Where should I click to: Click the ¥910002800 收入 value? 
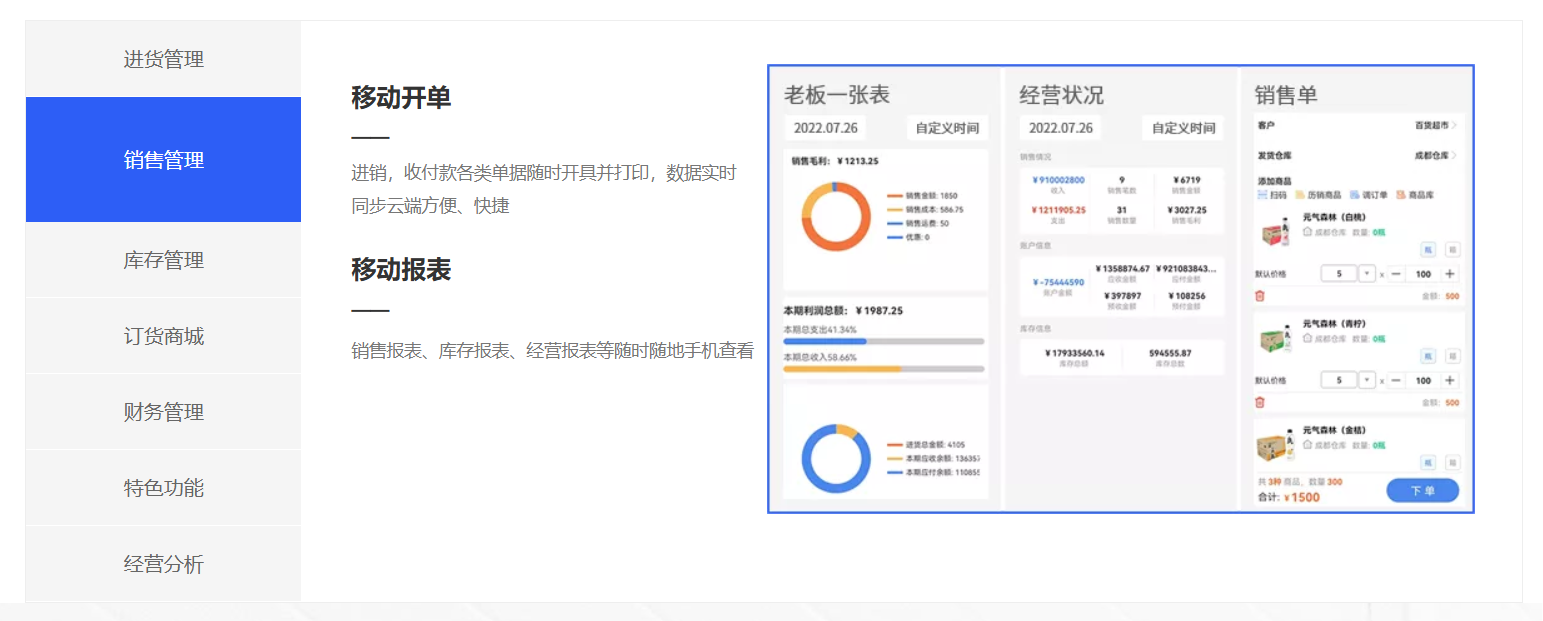[x=1058, y=180]
